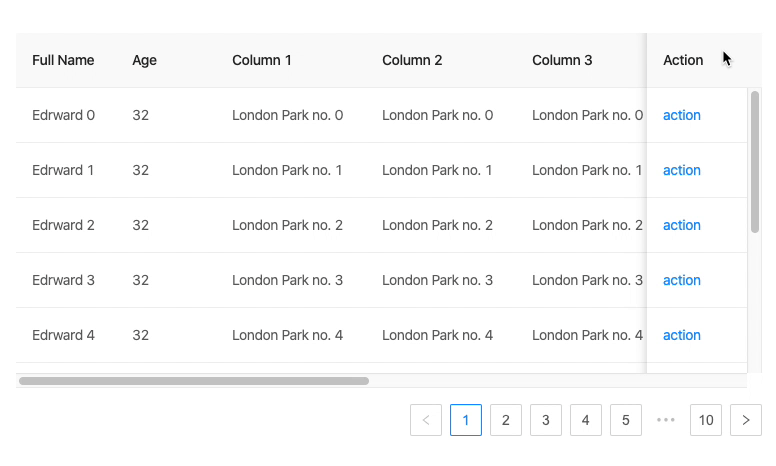Click the pagination ellipsis jump icon
The width and height of the screenshot is (776, 466).
coord(666,420)
